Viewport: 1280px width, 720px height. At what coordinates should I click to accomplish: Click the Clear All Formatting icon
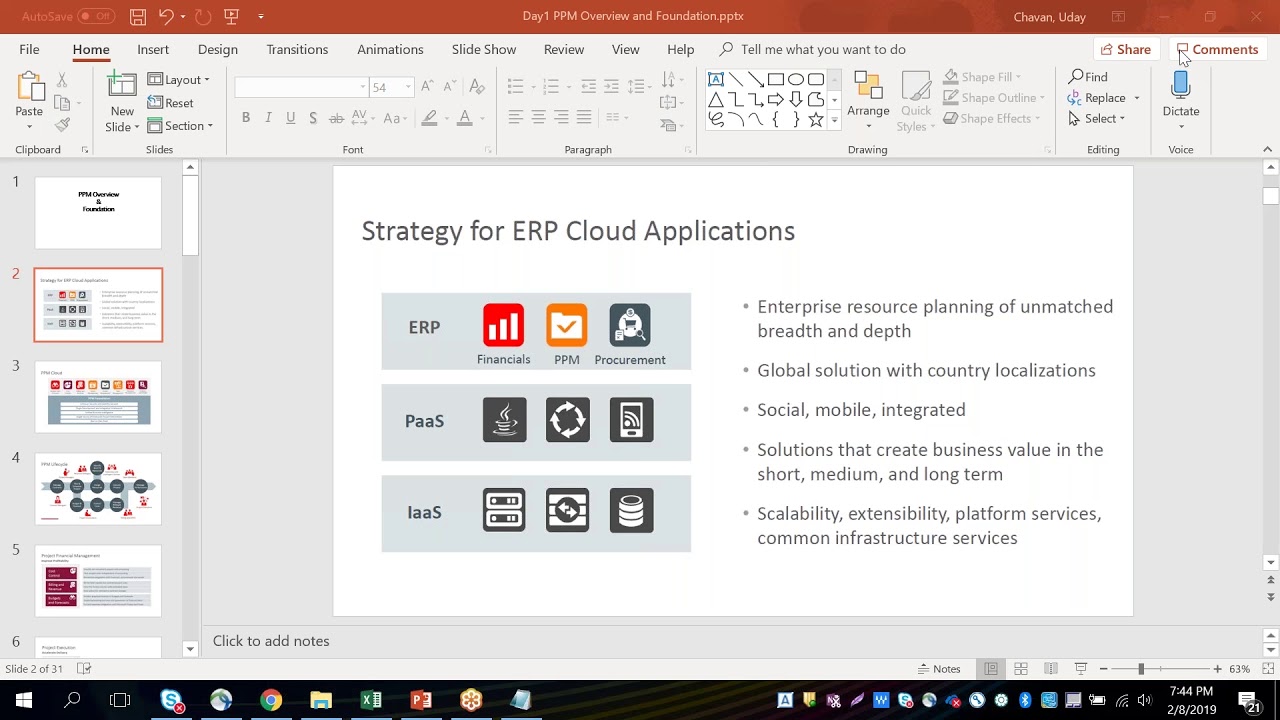pyautogui.click(x=477, y=87)
